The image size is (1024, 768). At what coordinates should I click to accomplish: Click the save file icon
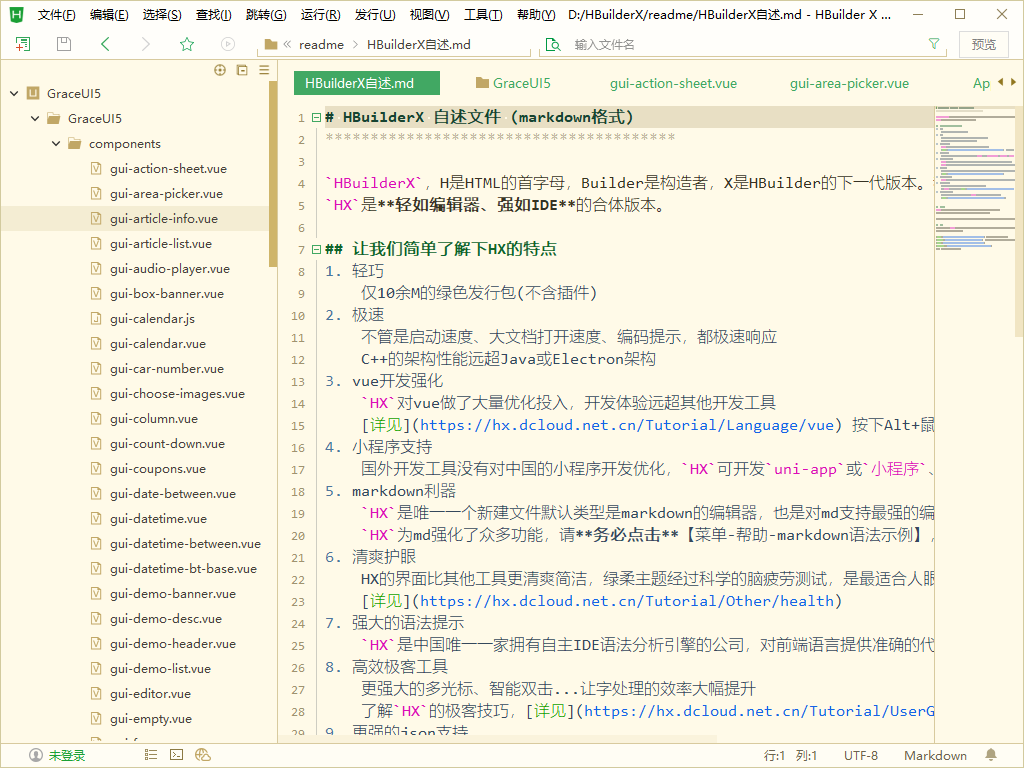64,44
